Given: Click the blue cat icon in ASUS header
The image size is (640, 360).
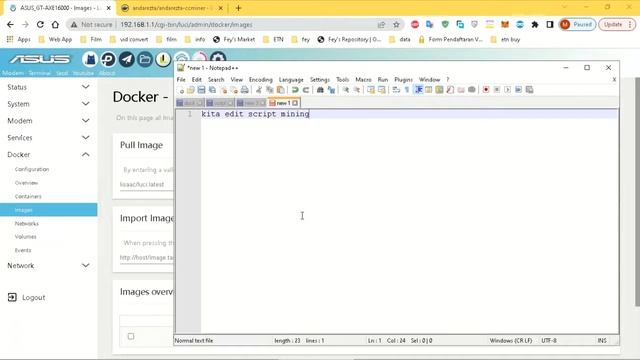Looking at the screenshot, I should coord(90,59).
